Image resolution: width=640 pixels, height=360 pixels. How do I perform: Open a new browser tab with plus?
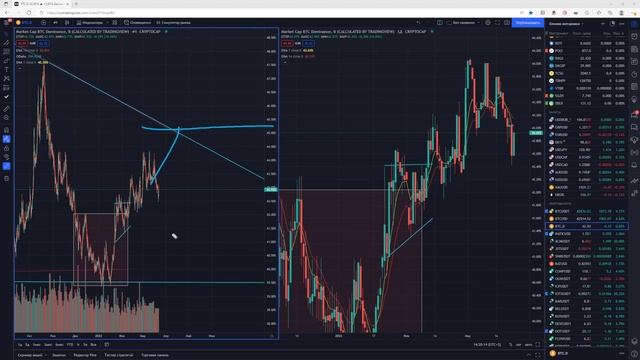[76, 4]
